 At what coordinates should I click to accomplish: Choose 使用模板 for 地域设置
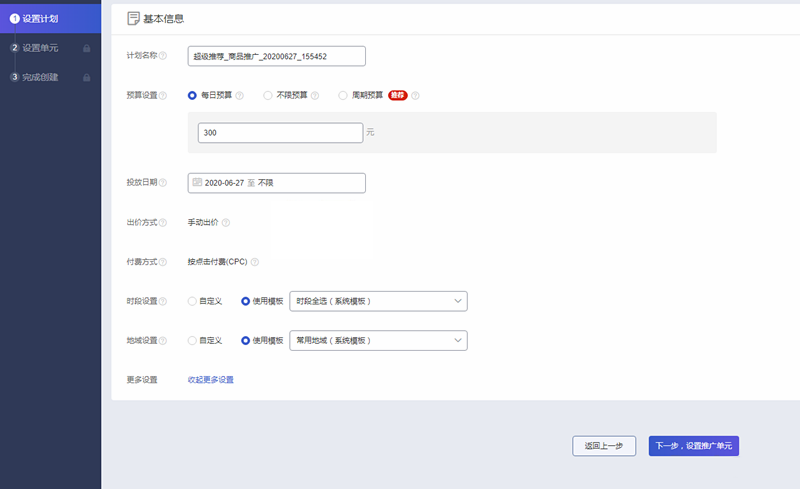(x=245, y=340)
